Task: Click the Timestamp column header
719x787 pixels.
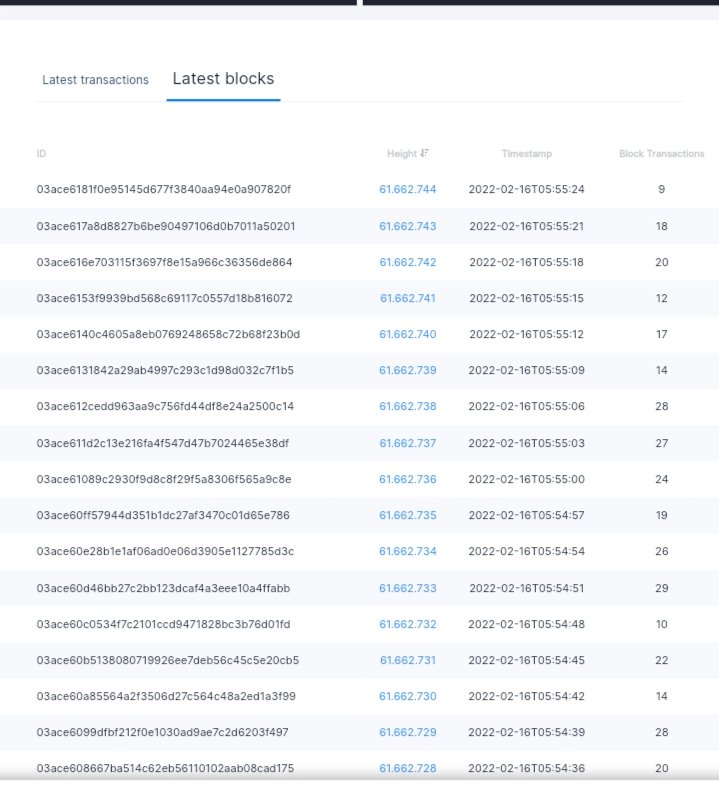Action: pos(526,154)
